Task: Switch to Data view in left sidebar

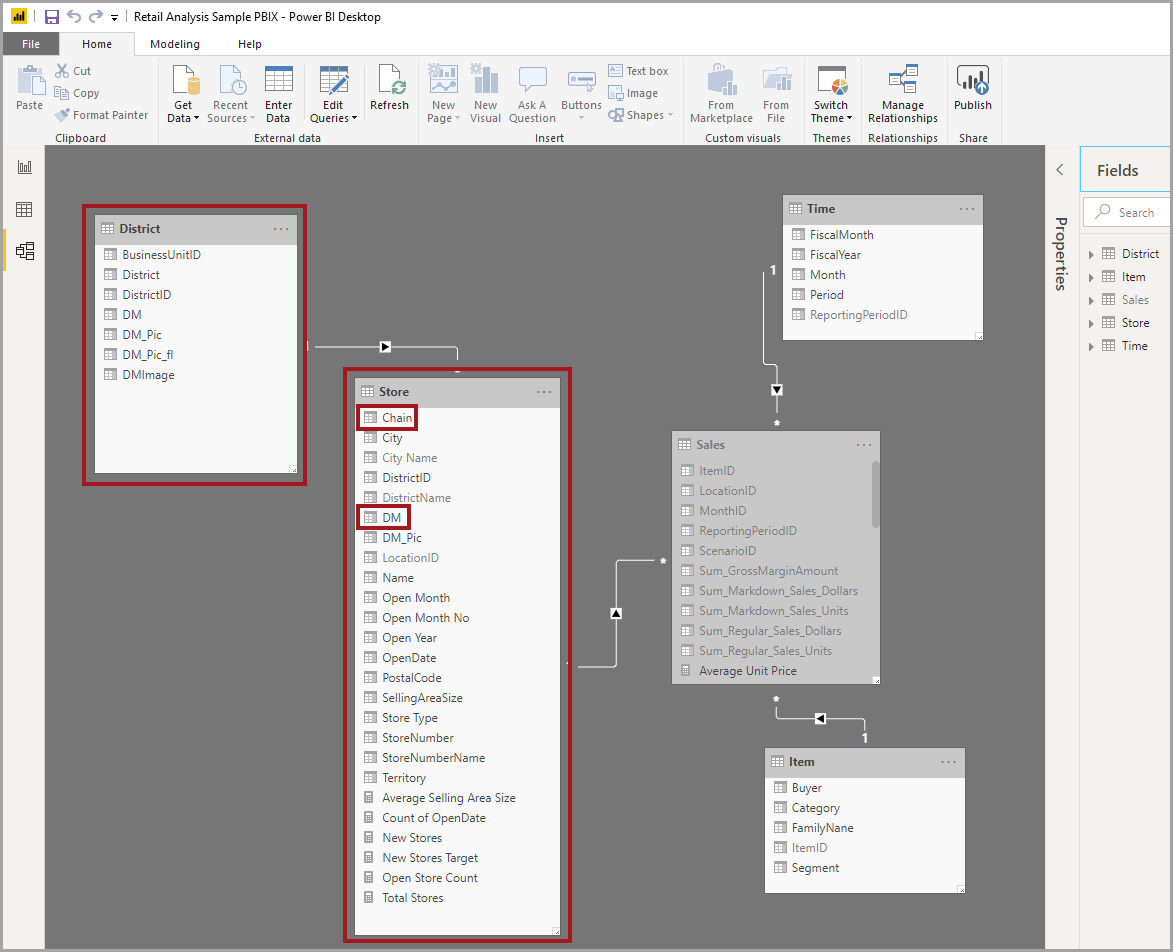Action: [x=24, y=209]
